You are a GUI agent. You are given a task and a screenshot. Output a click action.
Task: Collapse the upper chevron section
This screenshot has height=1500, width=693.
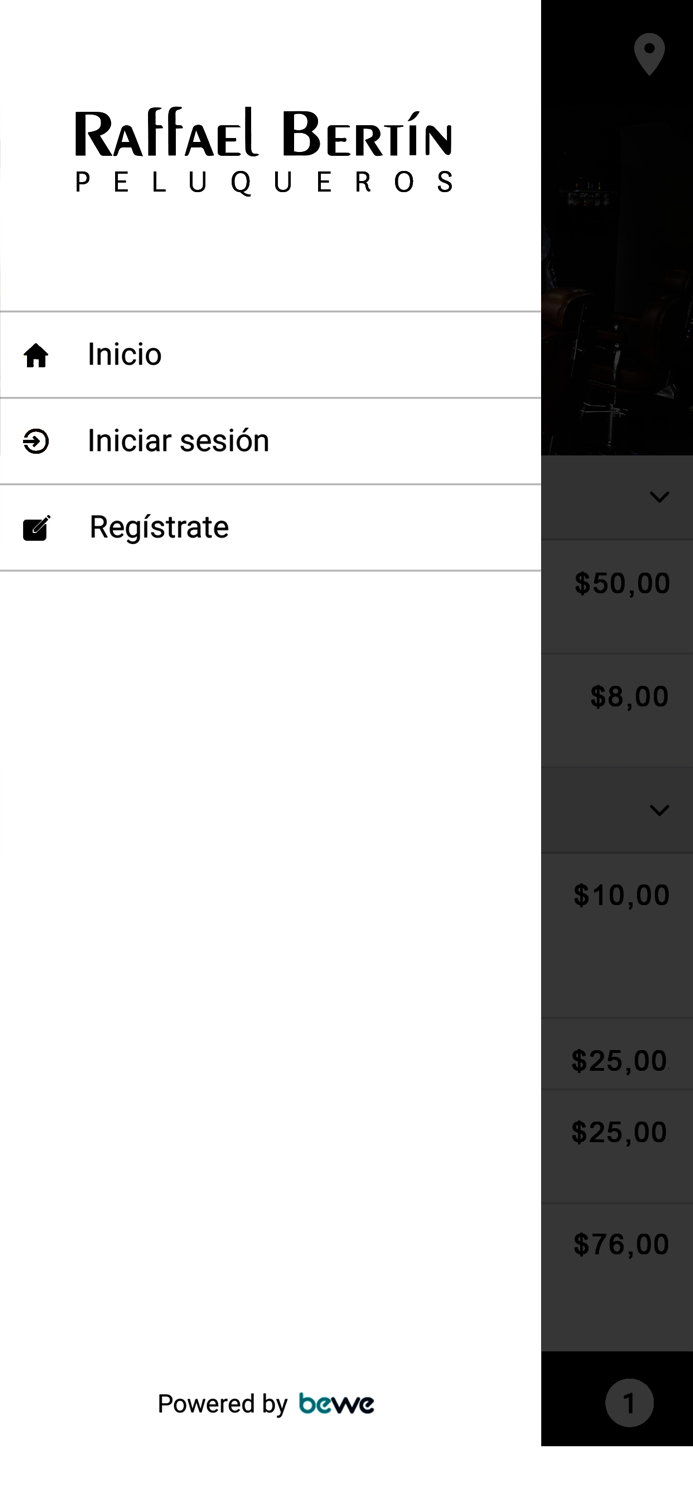click(659, 497)
